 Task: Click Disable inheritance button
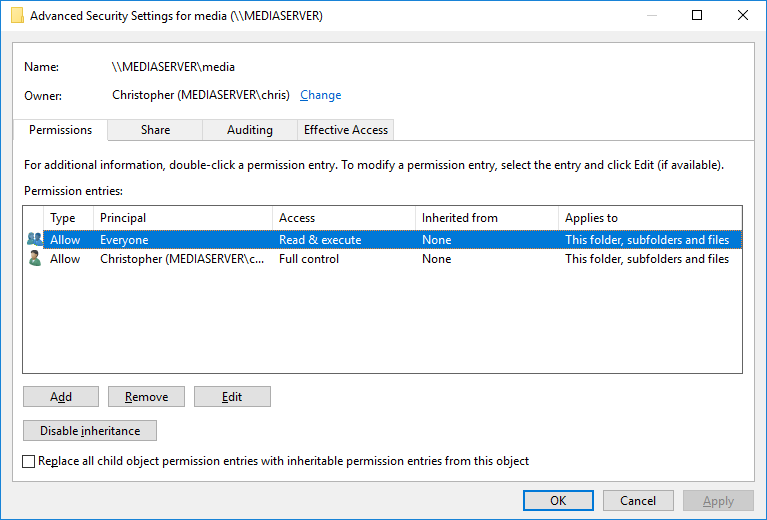90,431
